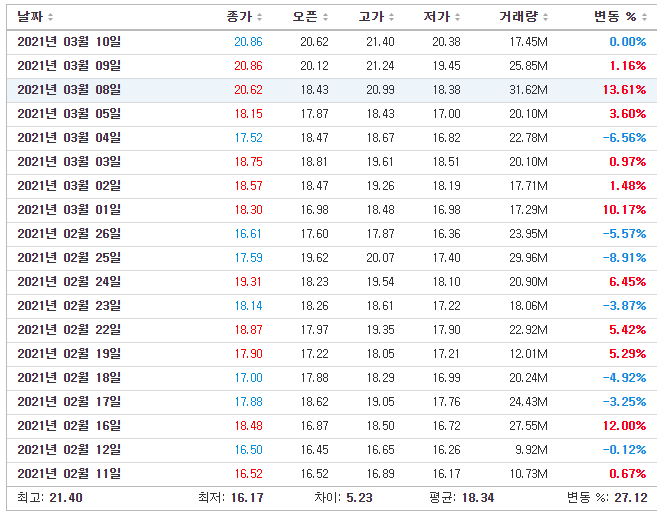Click the 12.01M volume cell
Viewport: 657px width, 519px height.
pos(528,354)
